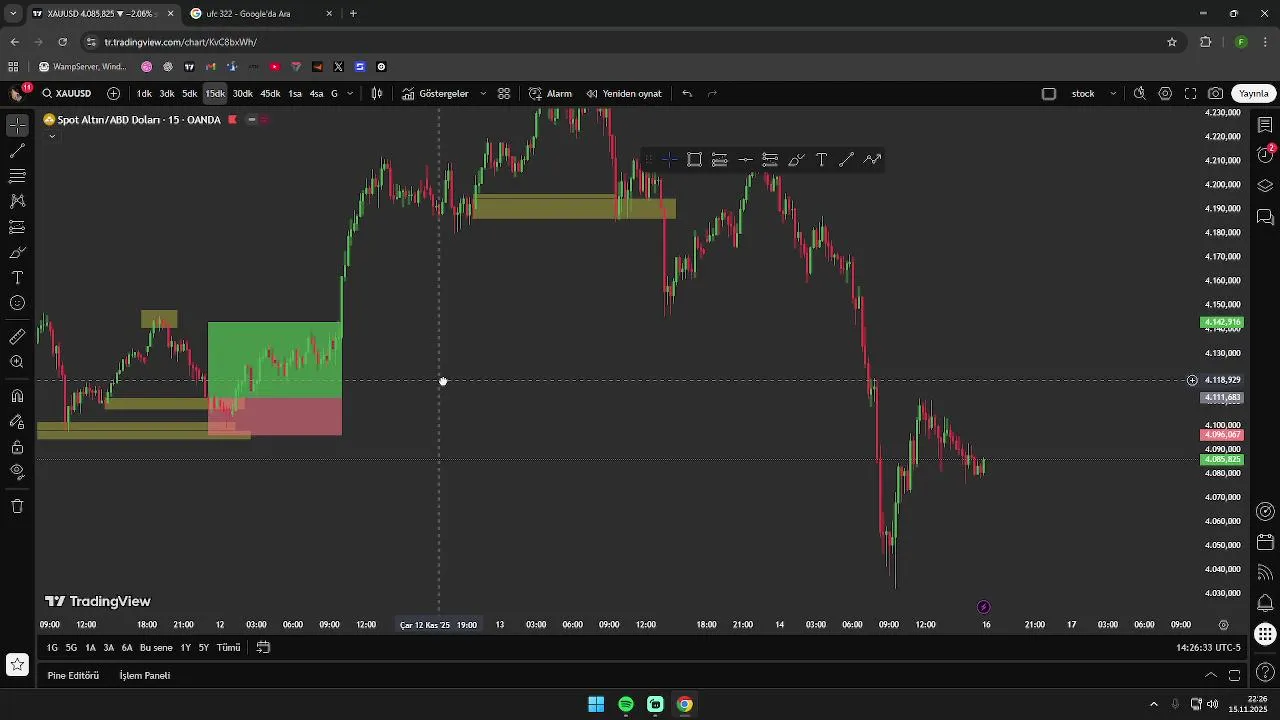Switch to 3dk timeframe

167,93
